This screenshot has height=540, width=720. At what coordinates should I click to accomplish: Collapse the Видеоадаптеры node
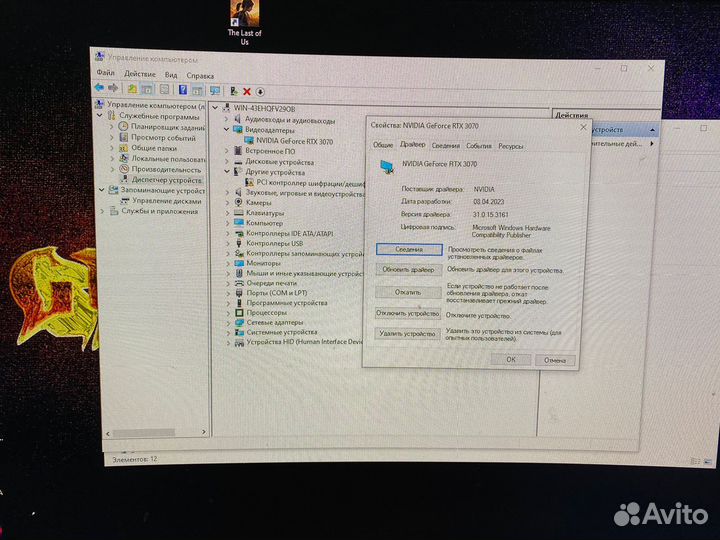(226, 129)
